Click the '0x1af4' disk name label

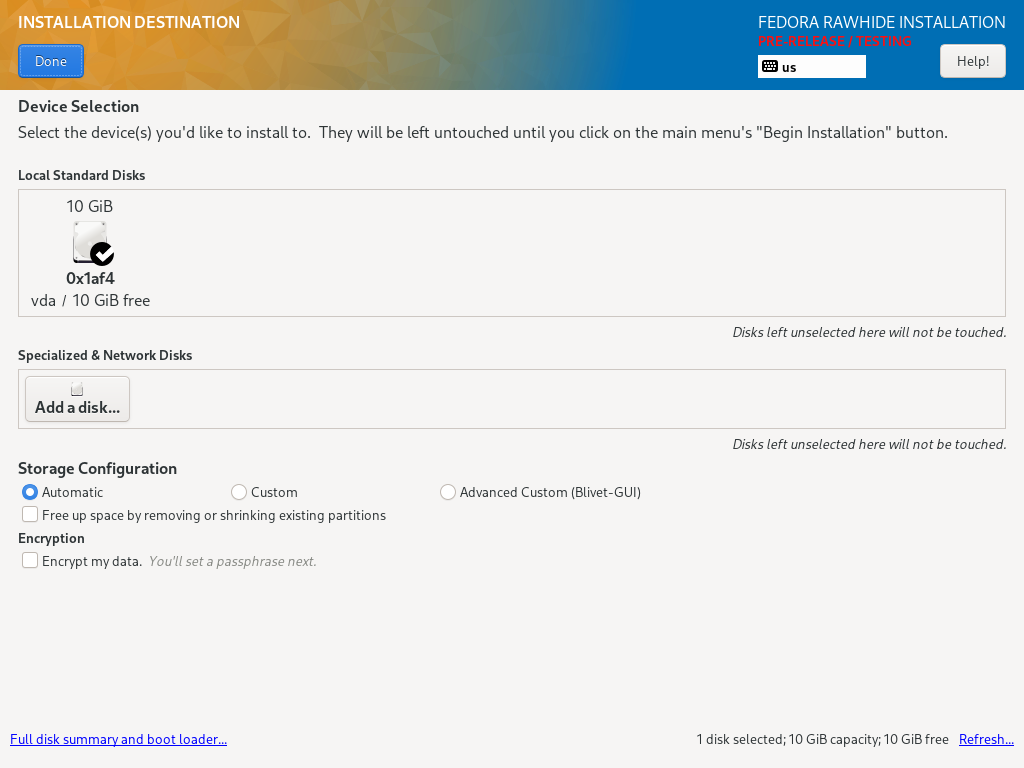click(90, 279)
